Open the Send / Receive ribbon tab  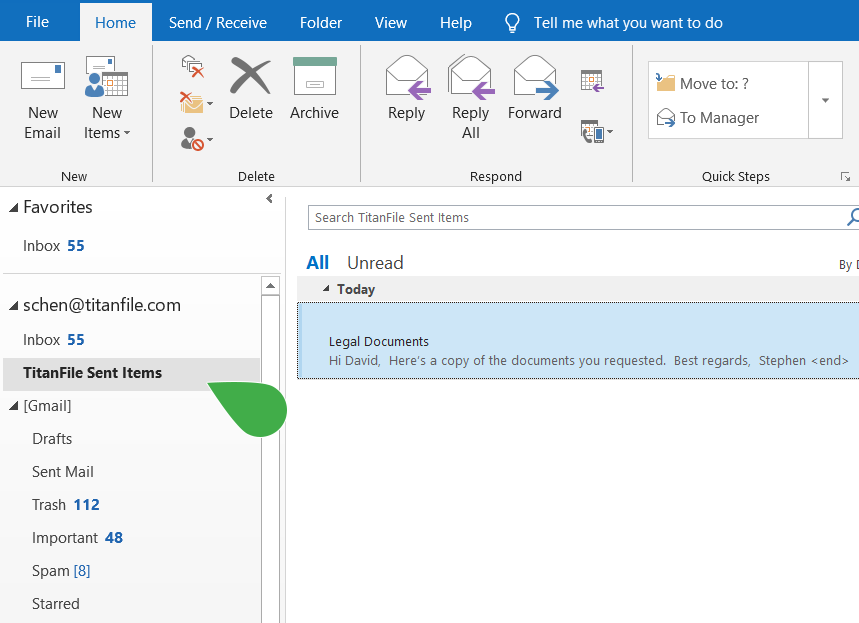tap(218, 22)
